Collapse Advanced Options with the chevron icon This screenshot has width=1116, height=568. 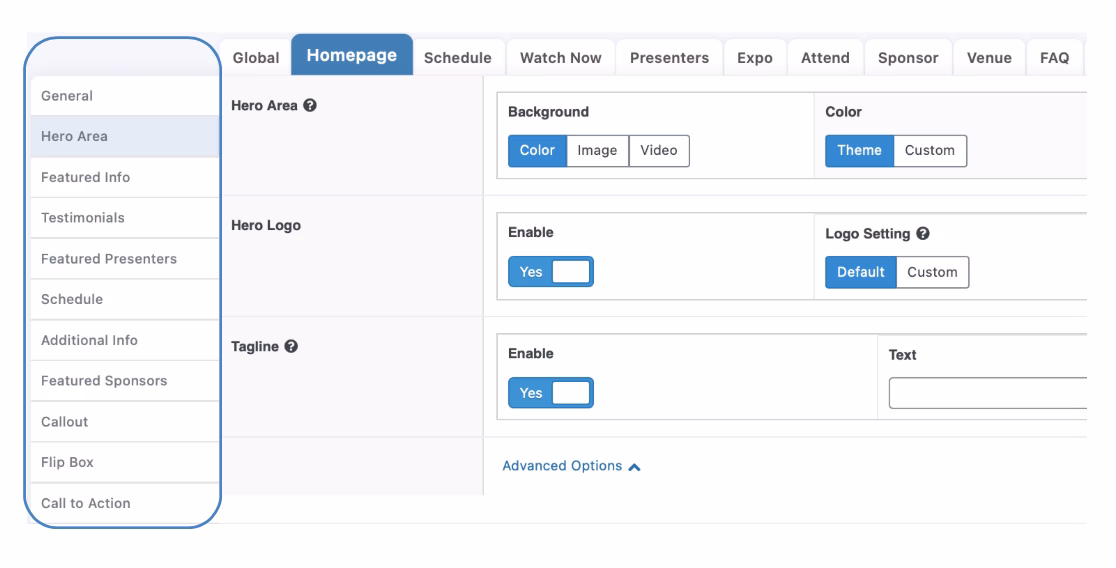point(634,467)
